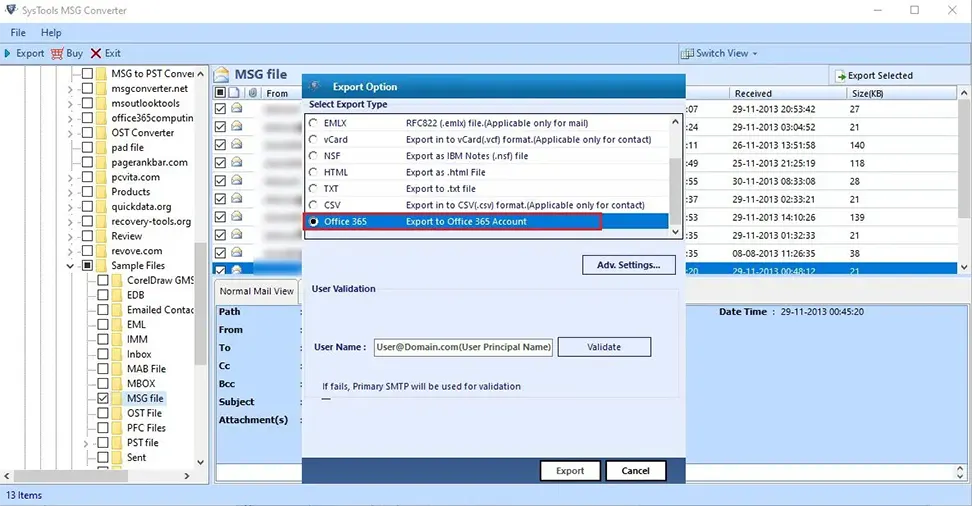Click the folder tree scroll up arrow

point(200,74)
